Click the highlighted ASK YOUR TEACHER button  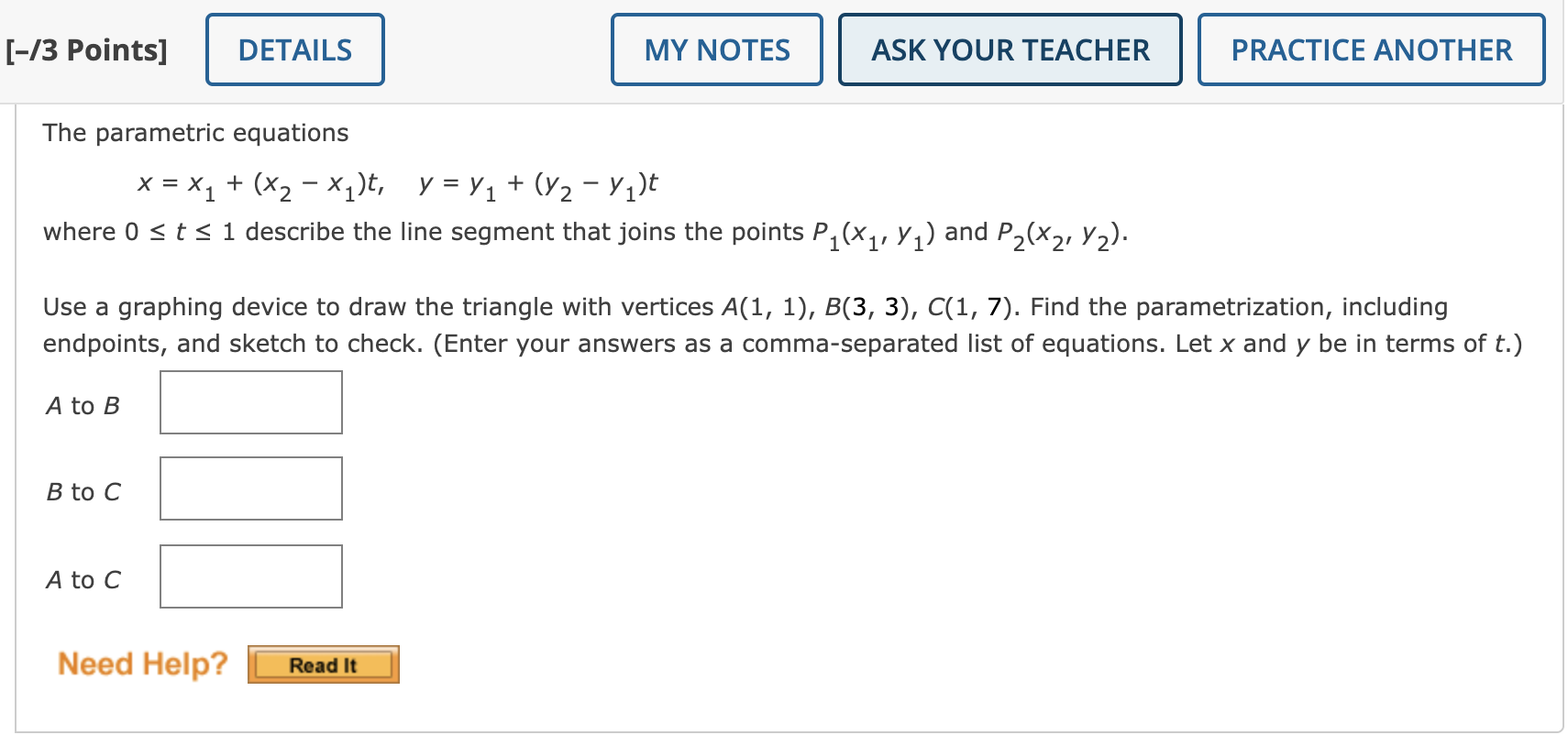[1009, 50]
